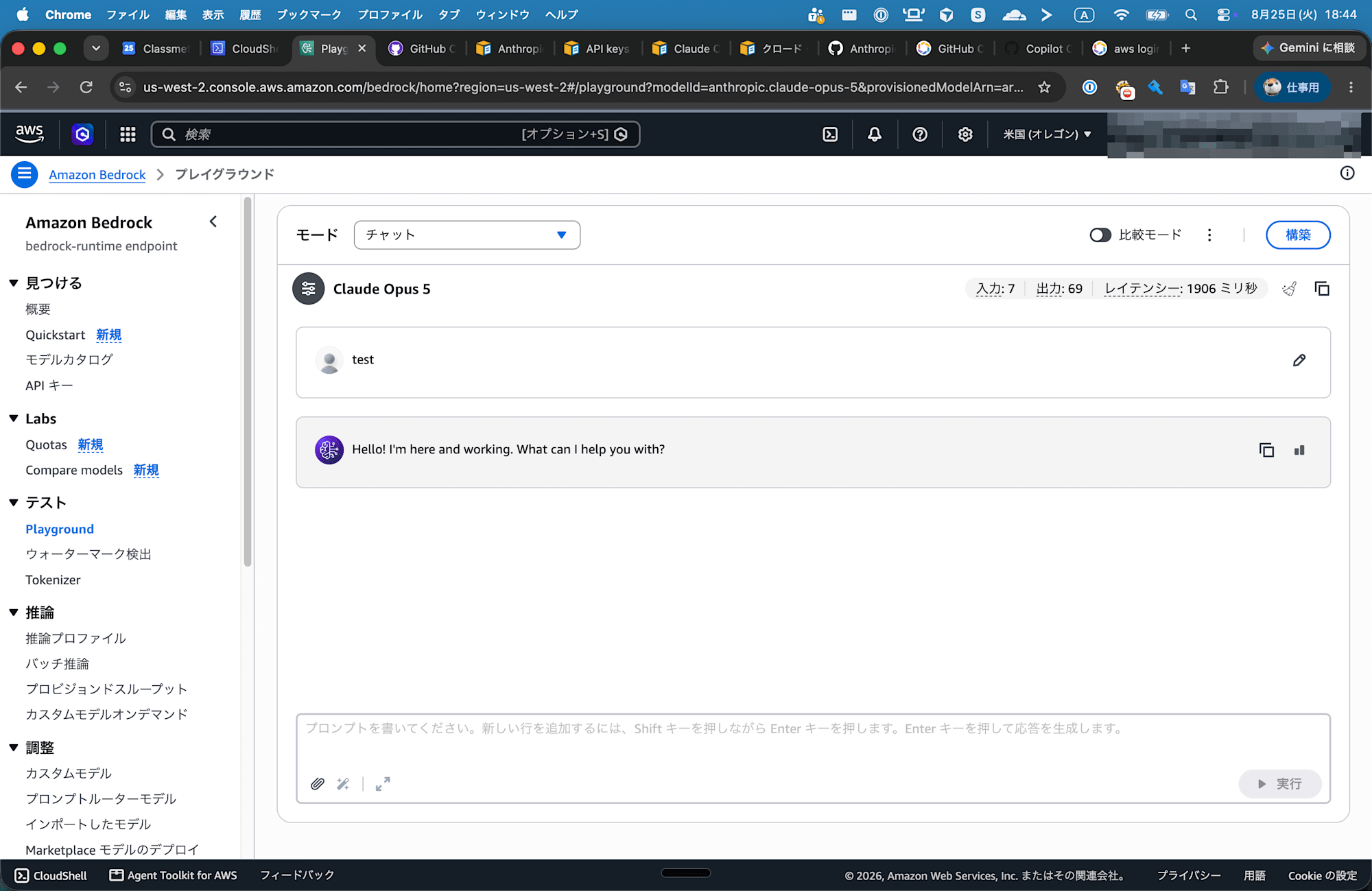The height and width of the screenshot is (891, 1372).
Task: Switch to the CloudShell browser tab
Action: click(246, 49)
